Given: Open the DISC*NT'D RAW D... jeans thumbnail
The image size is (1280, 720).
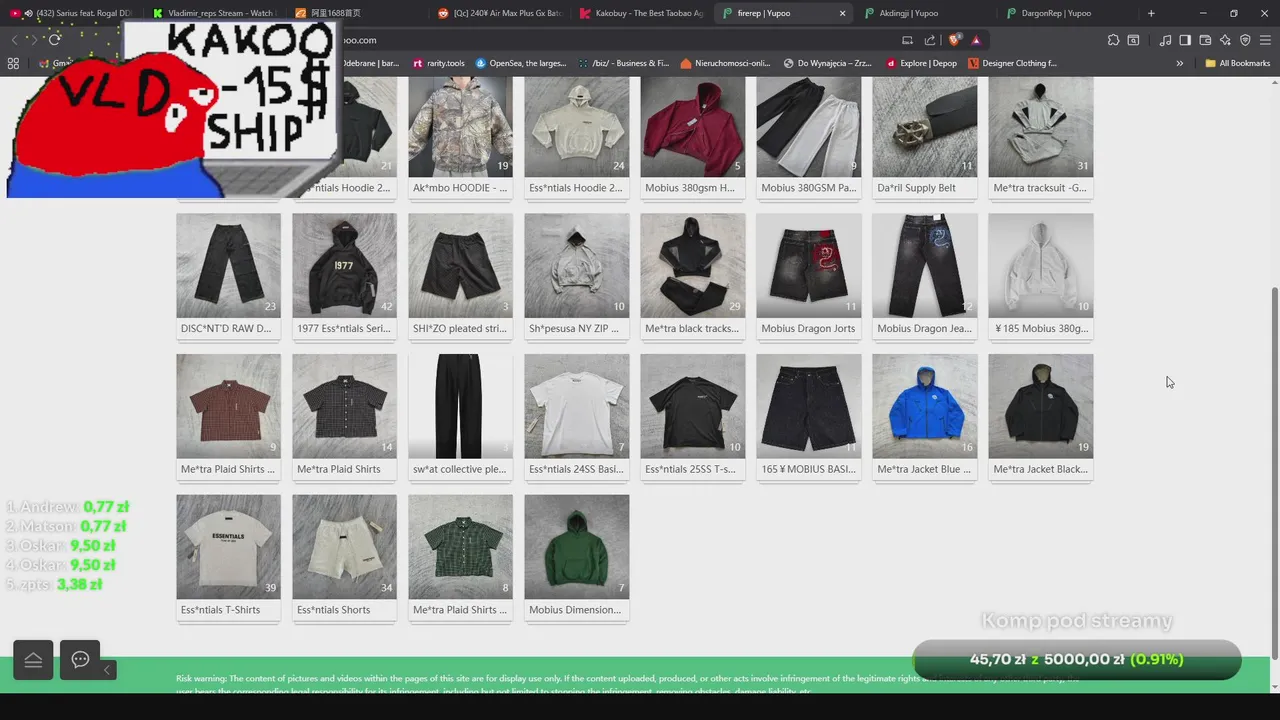Looking at the screenshot, I should [x=228, y=265].
